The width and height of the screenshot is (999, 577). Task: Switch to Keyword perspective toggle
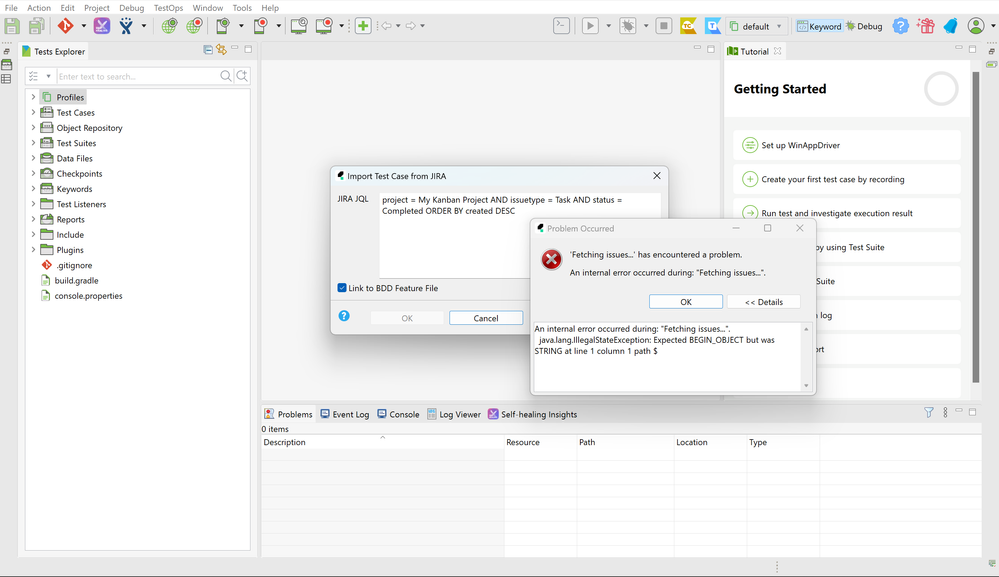819,26
